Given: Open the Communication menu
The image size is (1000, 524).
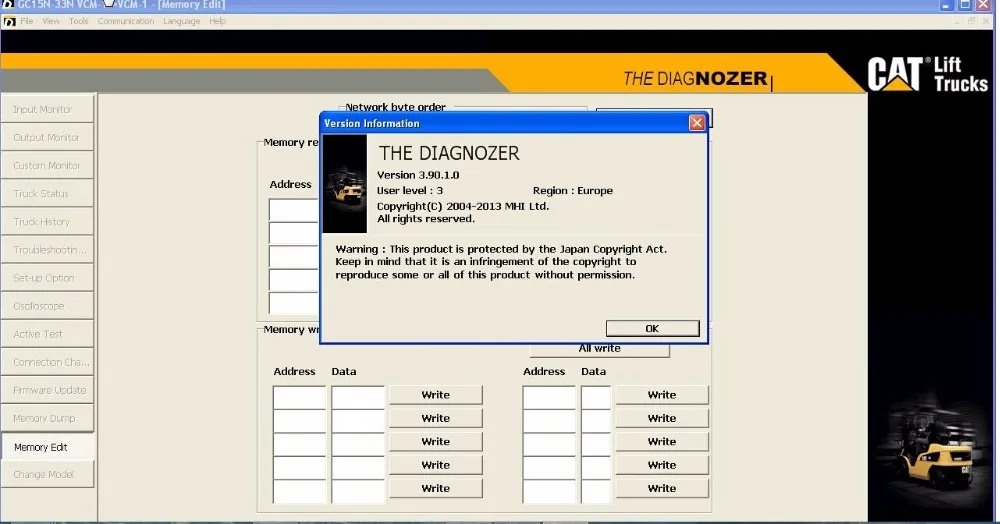Looking at the screenshot, I should [126, 21].
